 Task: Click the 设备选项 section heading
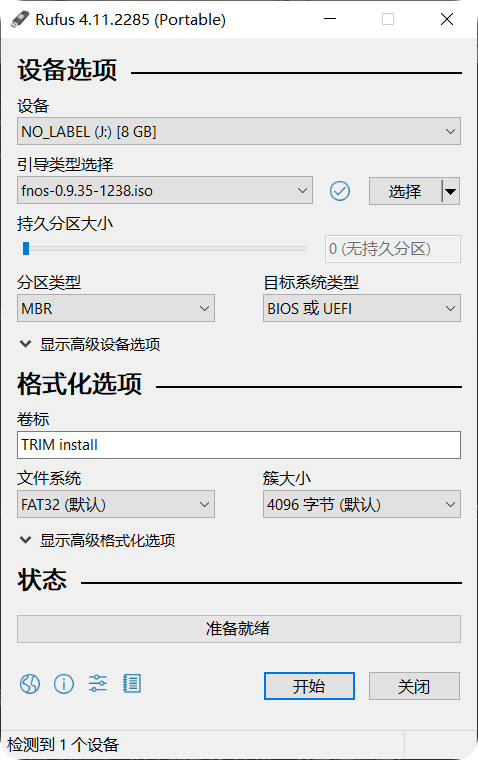point(67,69)
